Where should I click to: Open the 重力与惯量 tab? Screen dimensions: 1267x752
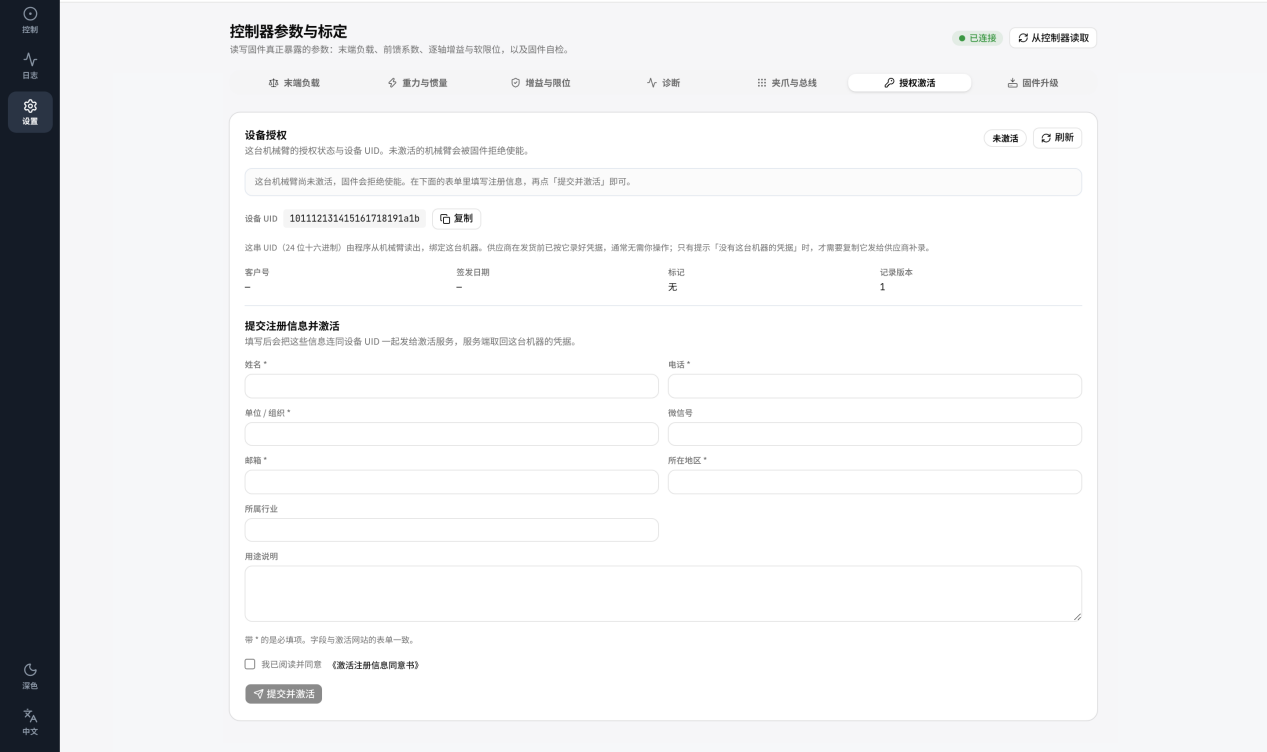point(417,83)
